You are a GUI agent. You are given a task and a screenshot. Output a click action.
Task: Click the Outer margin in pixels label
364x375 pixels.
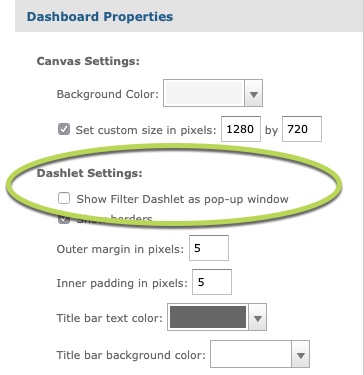pos(120,249)
